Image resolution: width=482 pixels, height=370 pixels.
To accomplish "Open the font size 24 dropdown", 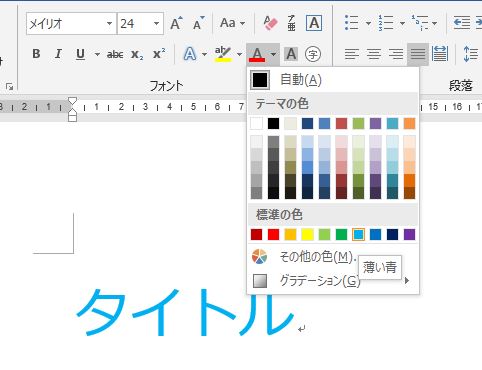I will (x=156, y=23).
